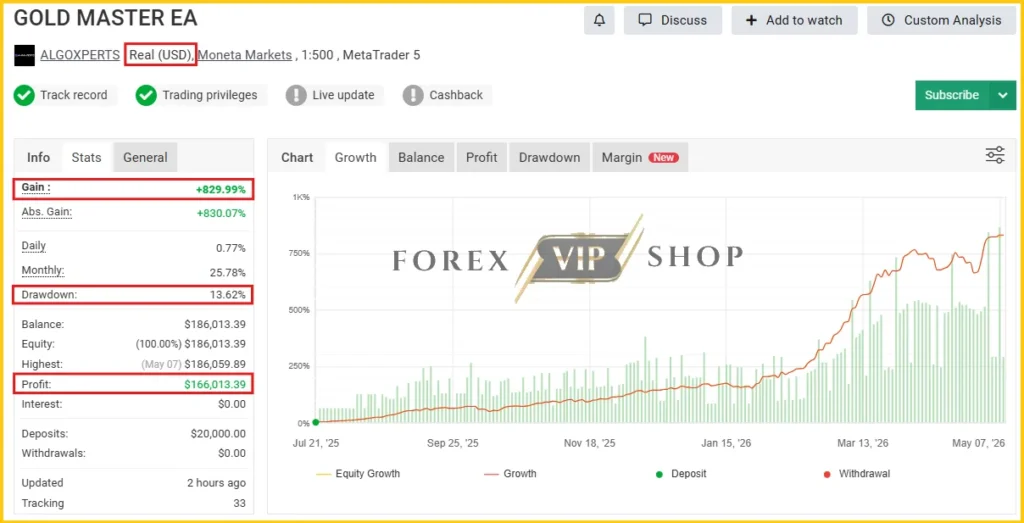This screenshot has height=523, width=1024.
Task: Click the $166,013.39 profit value
Action: (x=215, y=385)
